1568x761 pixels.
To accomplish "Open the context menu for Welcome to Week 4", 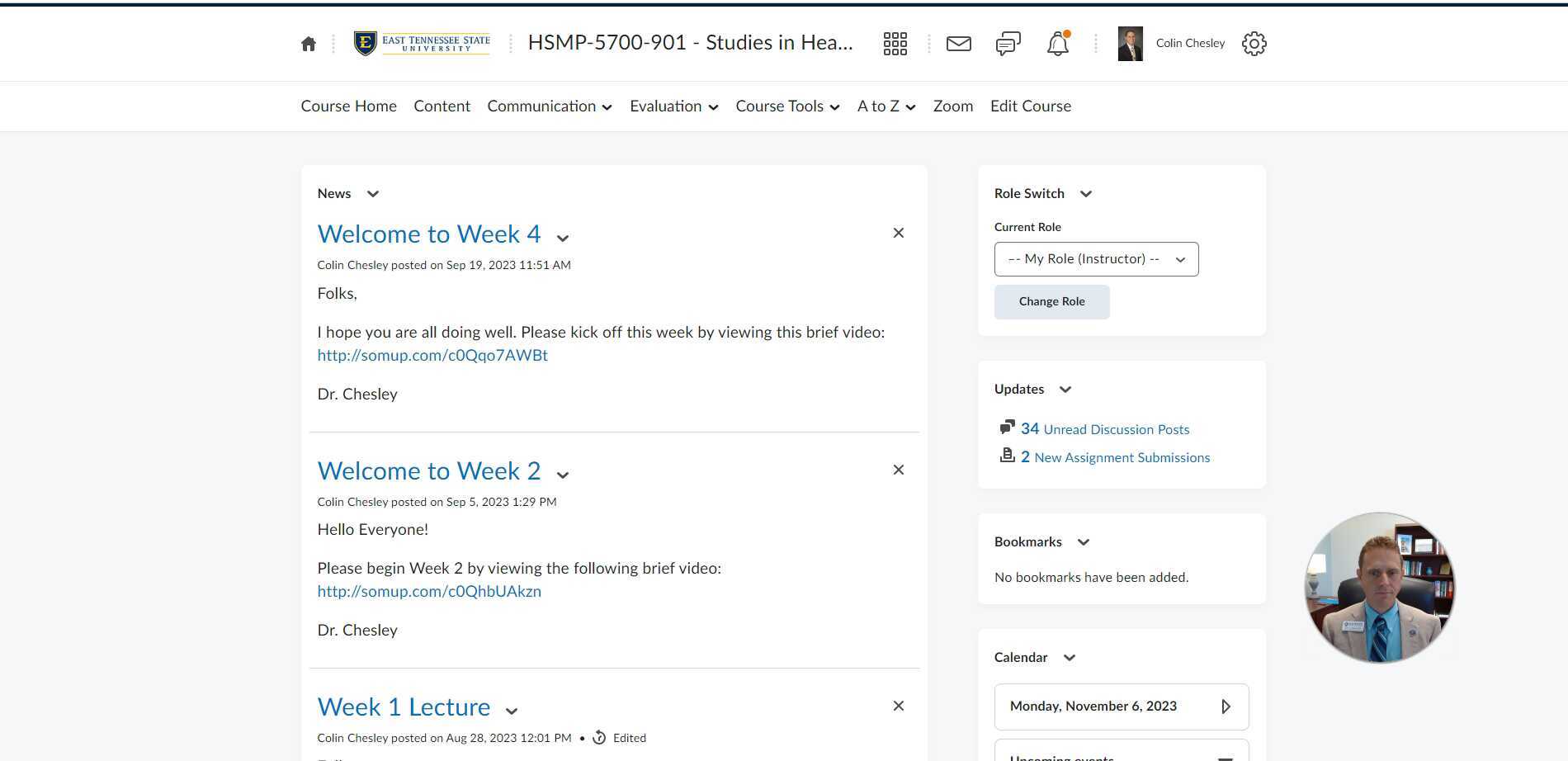I will (x=562, y=238).
